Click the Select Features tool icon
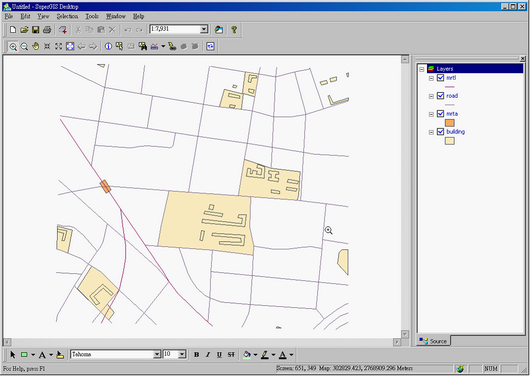The width and height of the screenshot is (530, 376). (x=119, y=46)
